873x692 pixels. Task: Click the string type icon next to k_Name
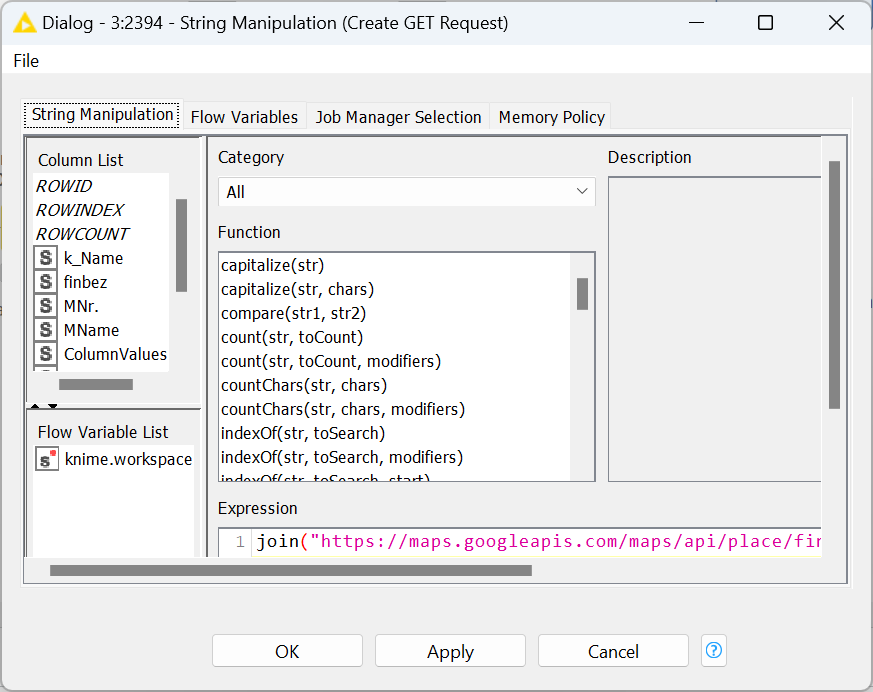click(46, 258)
